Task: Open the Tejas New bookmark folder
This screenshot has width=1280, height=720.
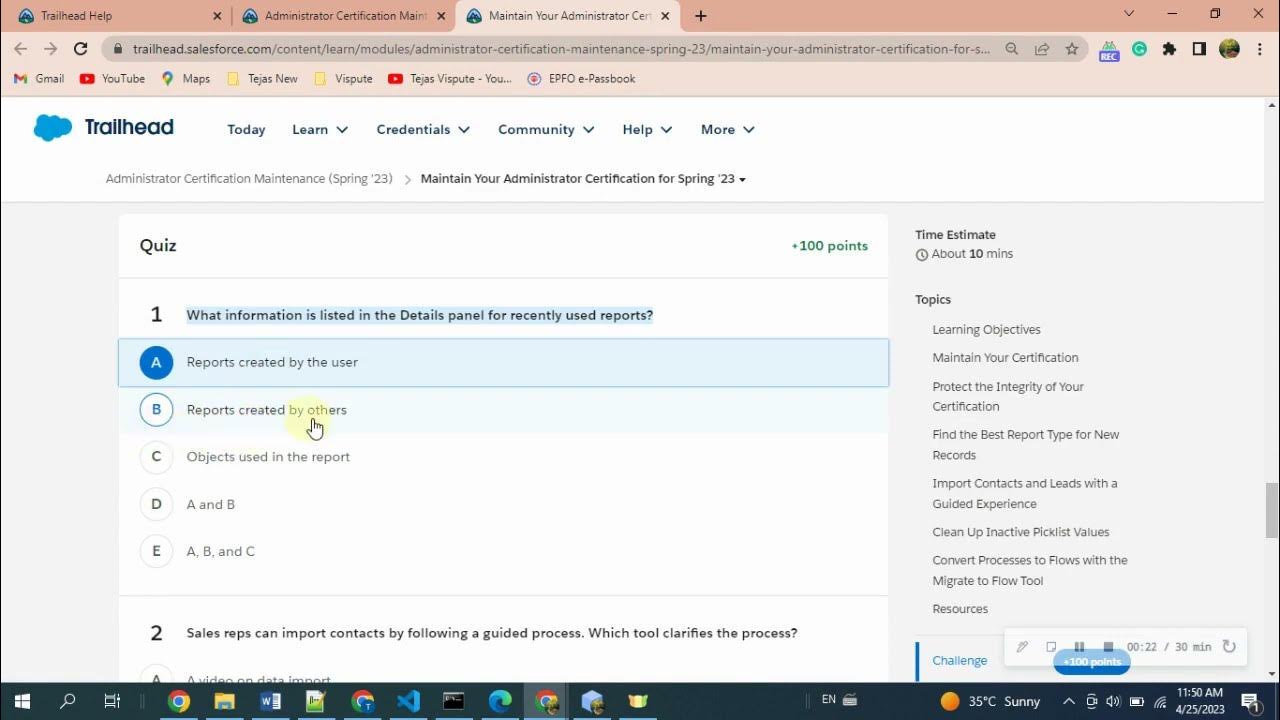Action: pyautogui.click(x=262, y=78)
